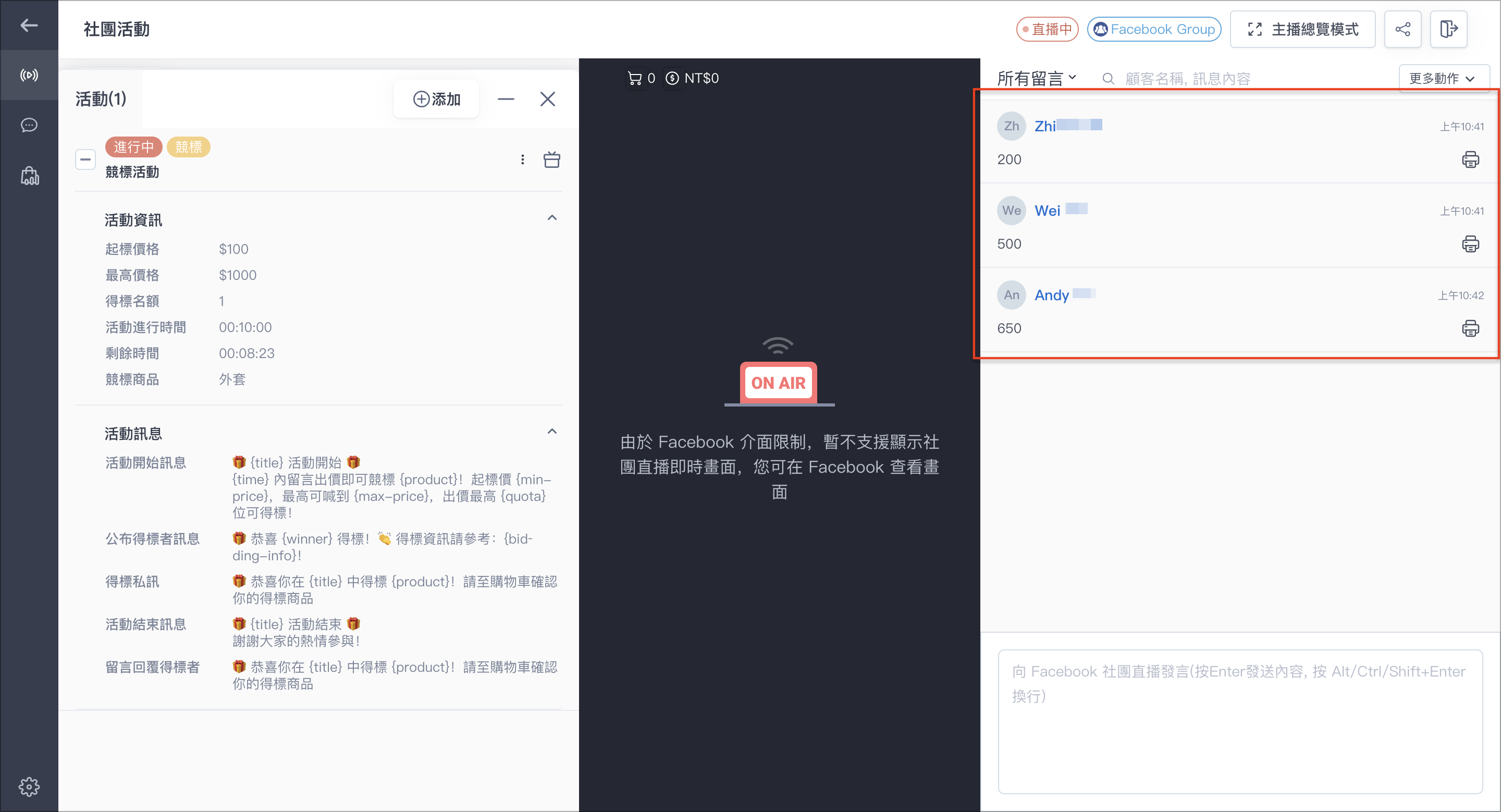Click the 最高價格 value $1000
The height and width of the screenshot is (812, 1501).
[238, 275]
